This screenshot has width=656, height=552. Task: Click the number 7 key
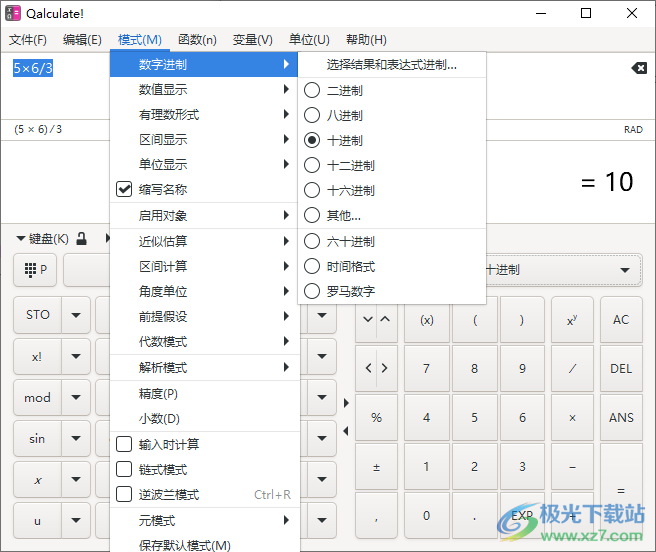click(x=427, y=368)
